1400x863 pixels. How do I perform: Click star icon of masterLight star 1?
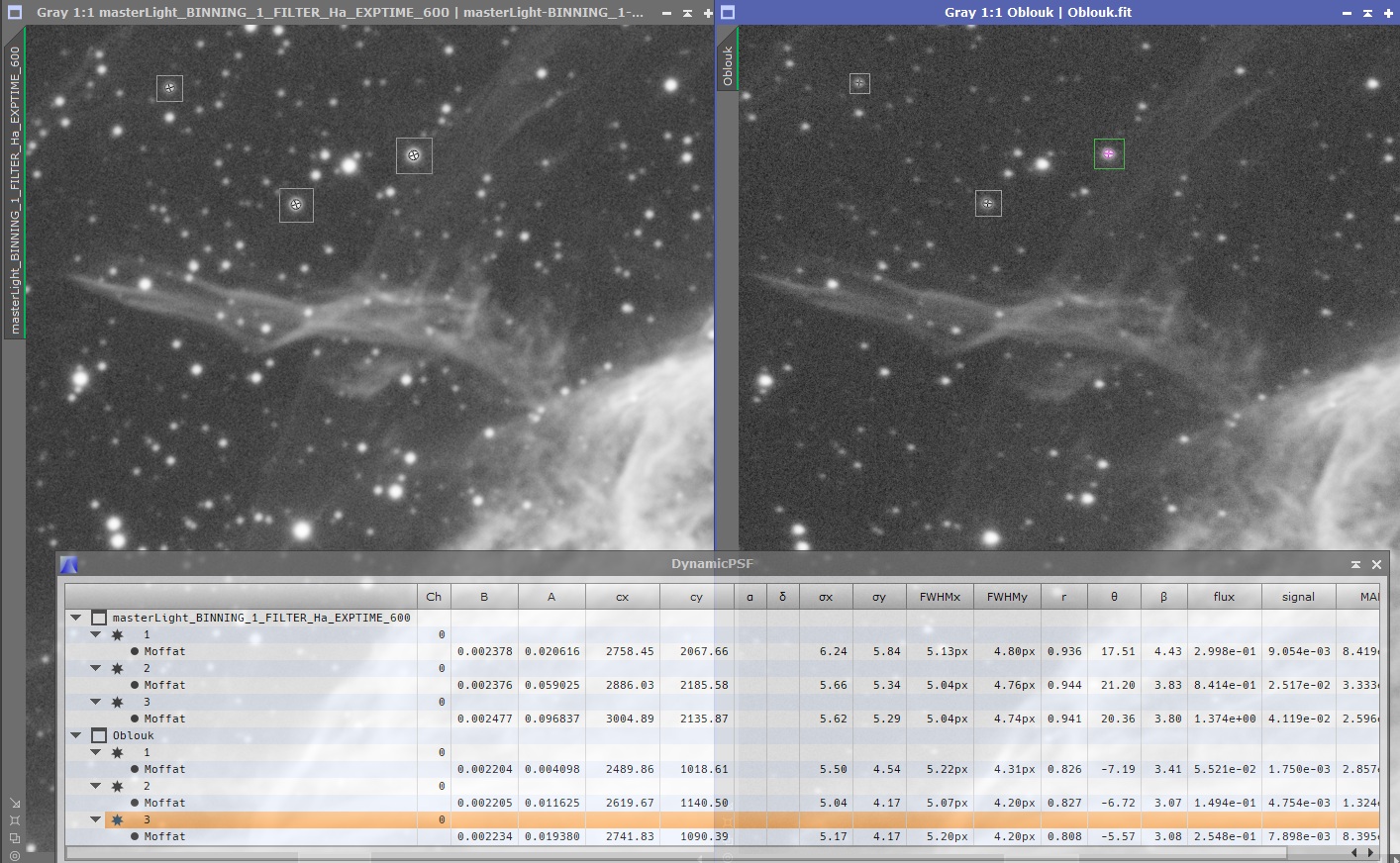(x=117, y=634)
